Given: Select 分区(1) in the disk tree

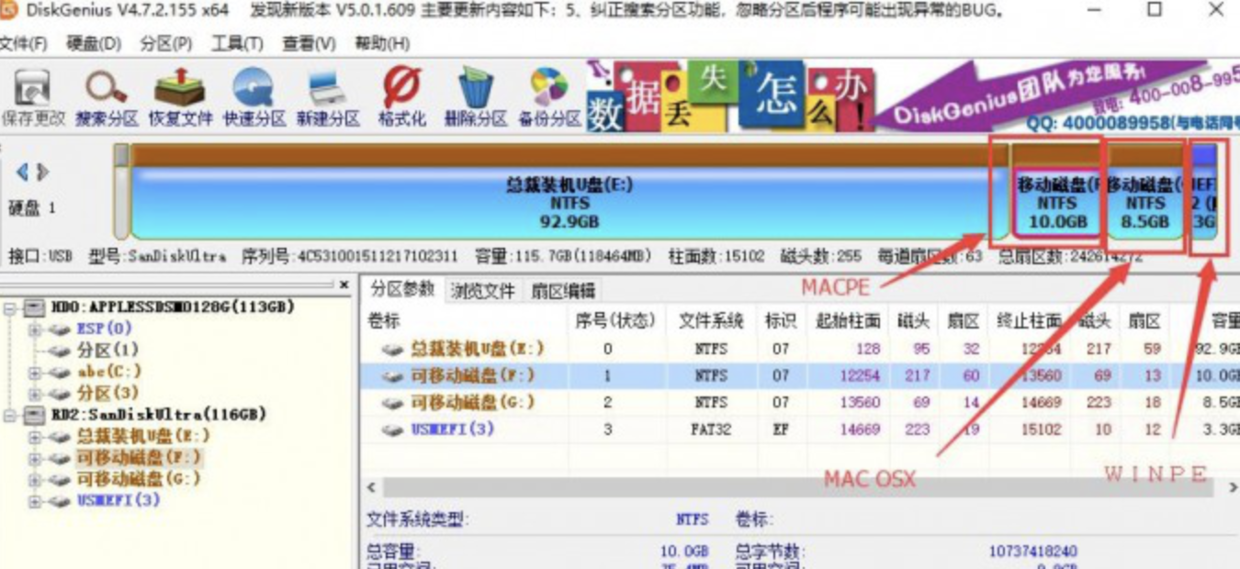Looking at the screenshot, I should (x=108, y=350).
